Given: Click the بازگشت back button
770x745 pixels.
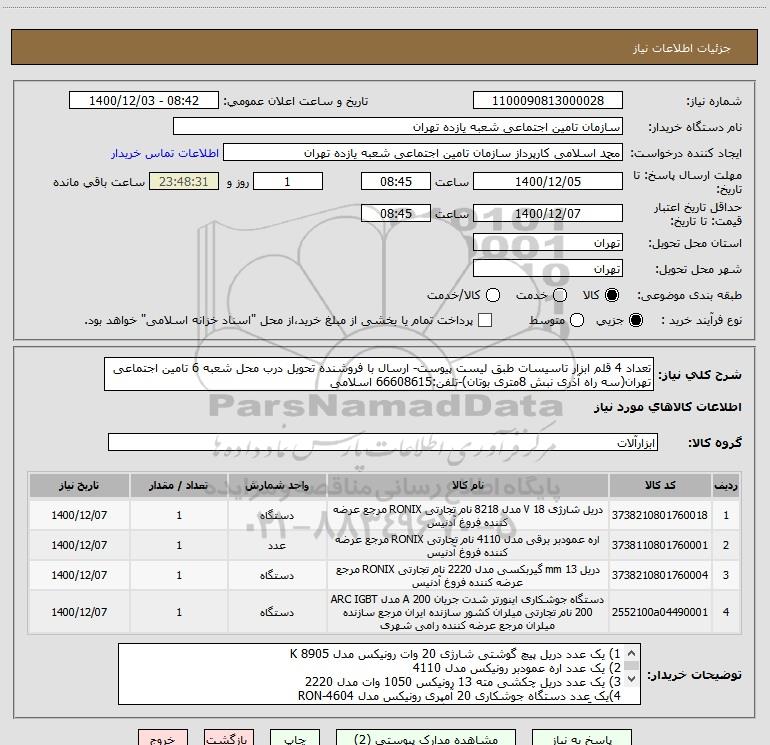Looking at the screenshot, I should coord(229,738).
